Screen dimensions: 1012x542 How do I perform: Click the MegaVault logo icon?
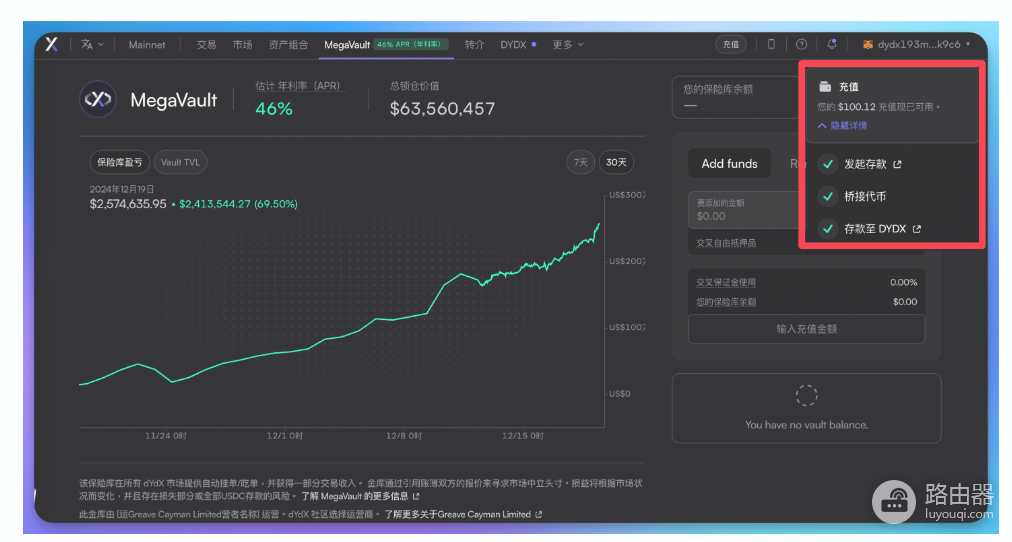[97, 99]
